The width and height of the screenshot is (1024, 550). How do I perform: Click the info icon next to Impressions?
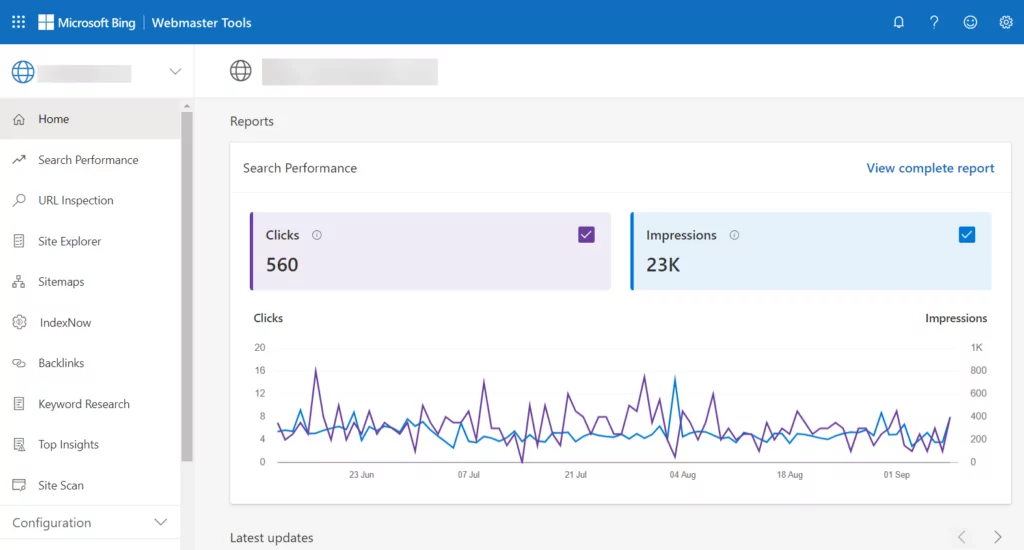pos(734,235)
